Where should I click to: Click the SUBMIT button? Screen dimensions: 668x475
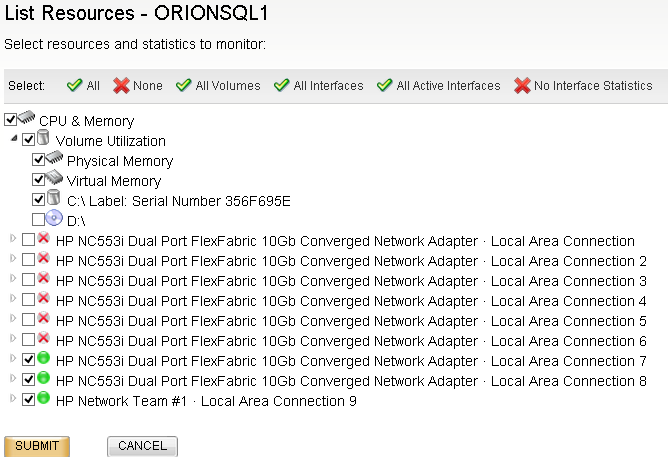[x=37, y=446]
